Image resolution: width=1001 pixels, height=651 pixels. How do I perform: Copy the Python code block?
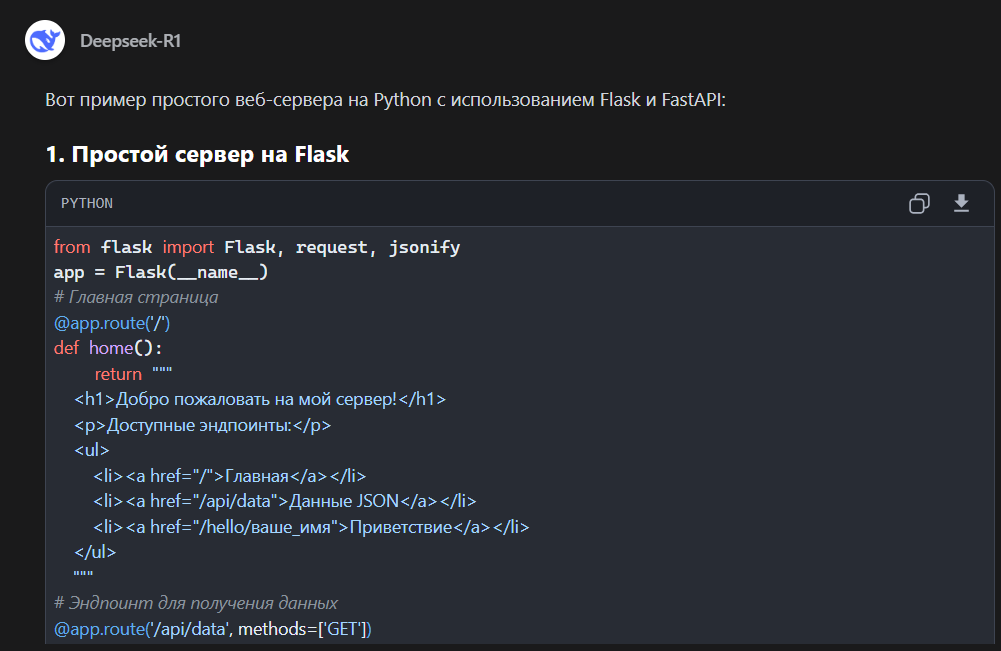919,204
